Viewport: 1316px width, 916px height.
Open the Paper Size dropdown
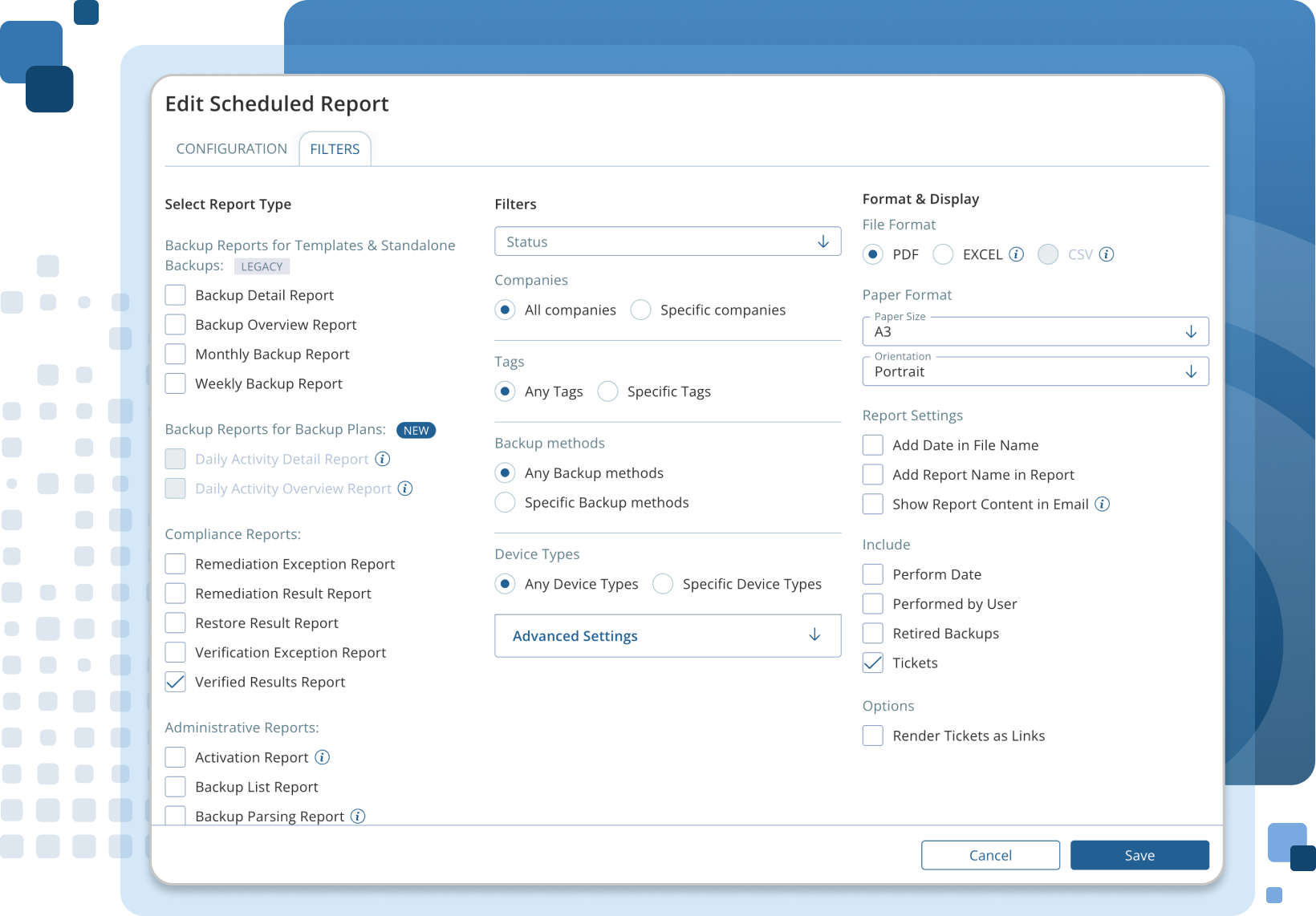click(1034, 331)
